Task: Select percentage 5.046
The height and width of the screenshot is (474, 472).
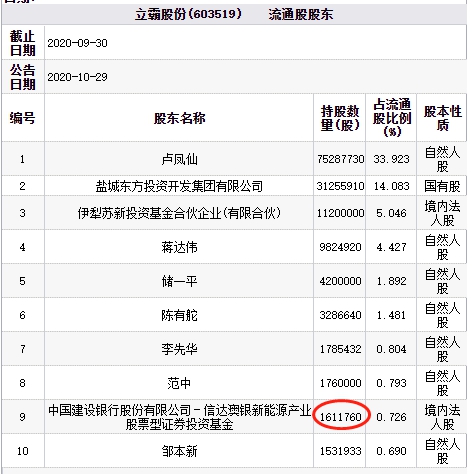Action: 391,213
